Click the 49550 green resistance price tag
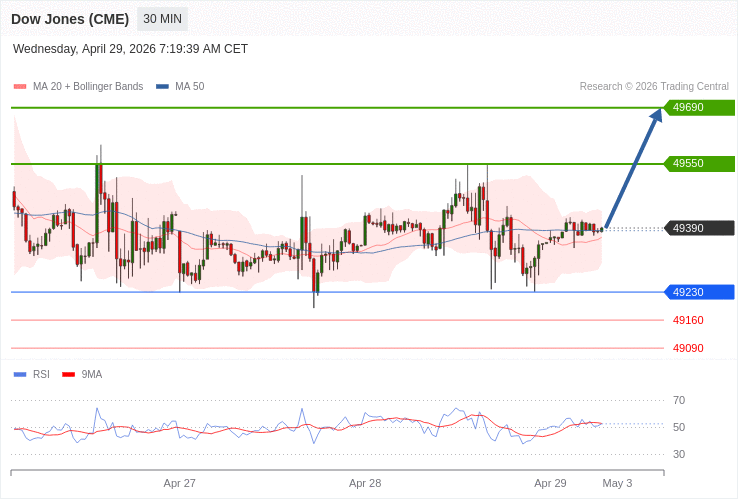 [x=699, y=163]
